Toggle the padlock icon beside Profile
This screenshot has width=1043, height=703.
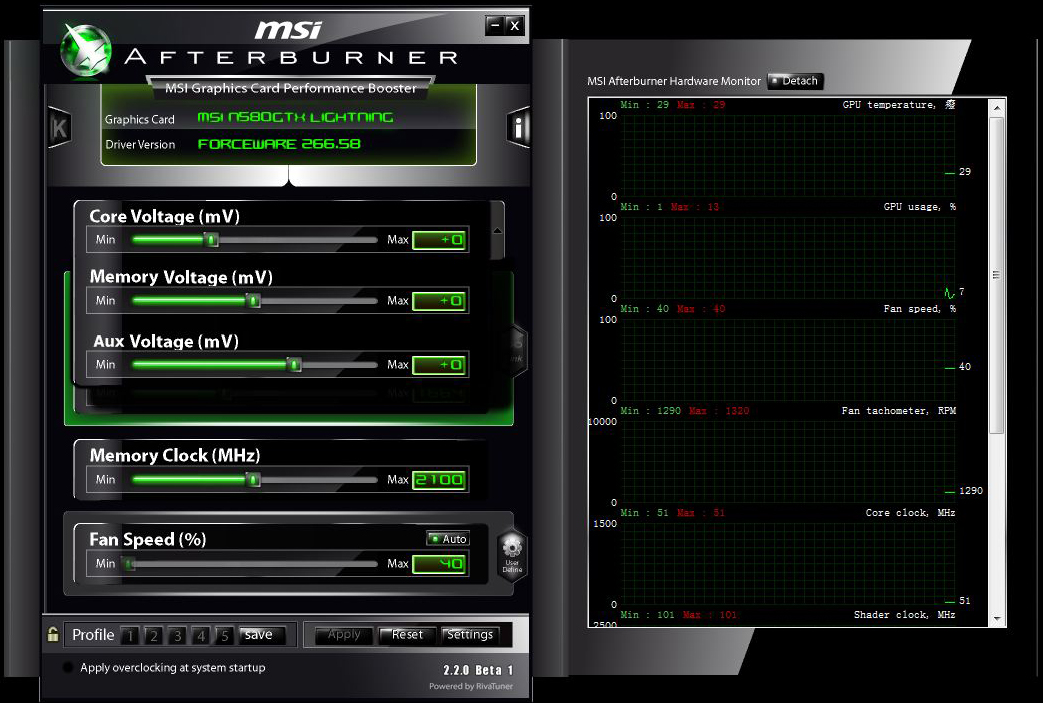53,634
